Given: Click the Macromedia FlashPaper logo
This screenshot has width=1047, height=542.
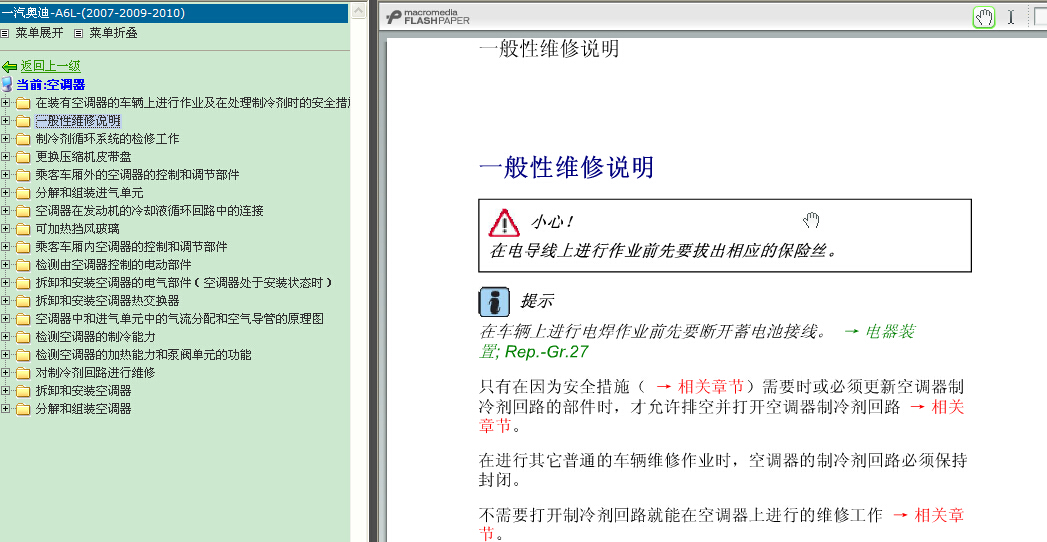Looking at the screenshot, I should pyautogui.click(x=428, y=17).
